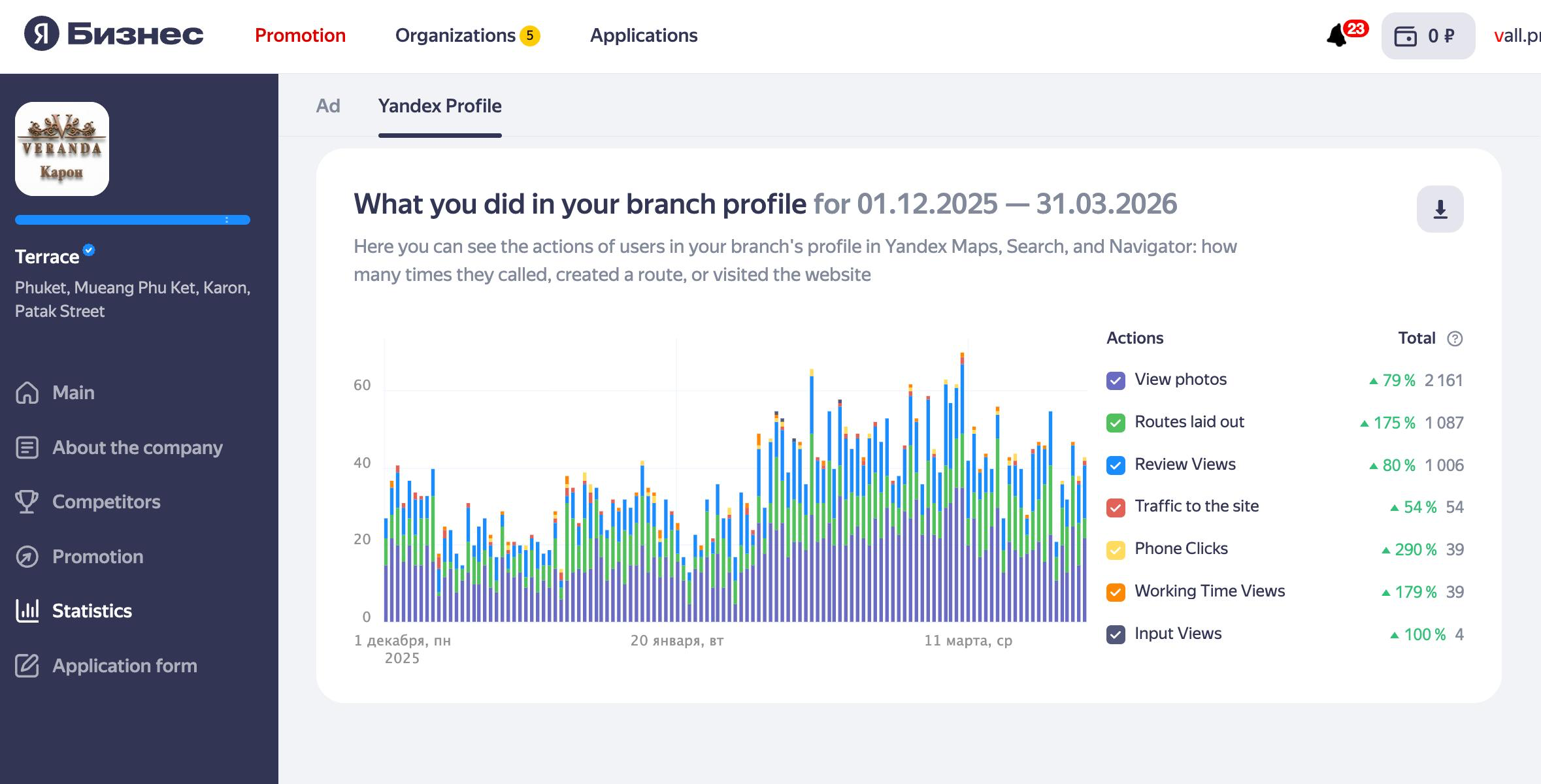This screenshot has width=1541, height=784.
Task: Click the Terrace organization name
Action: point(47,257)
